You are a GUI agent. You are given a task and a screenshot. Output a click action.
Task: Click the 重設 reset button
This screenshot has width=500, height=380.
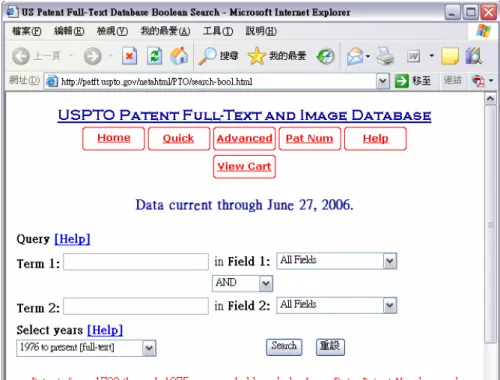tap(330, 347)
